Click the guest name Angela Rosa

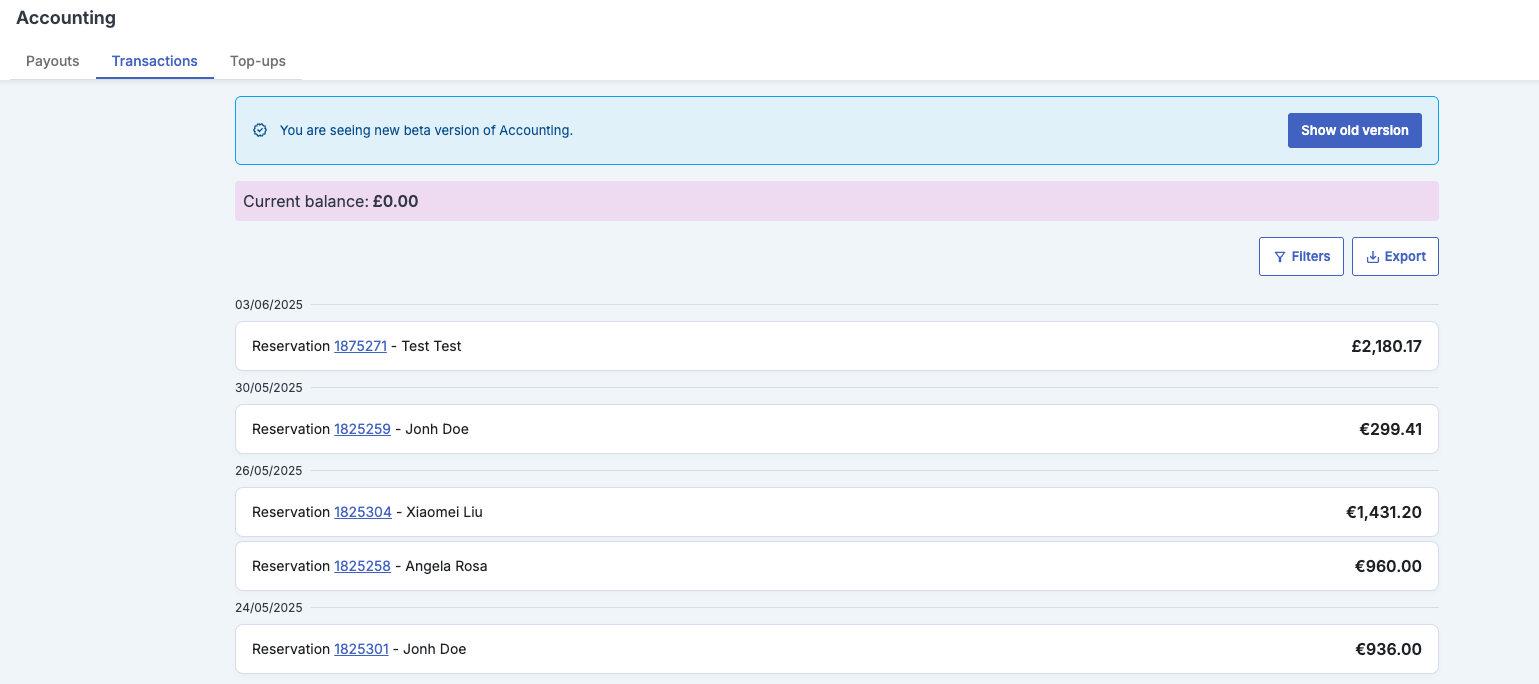click(446, 566)
